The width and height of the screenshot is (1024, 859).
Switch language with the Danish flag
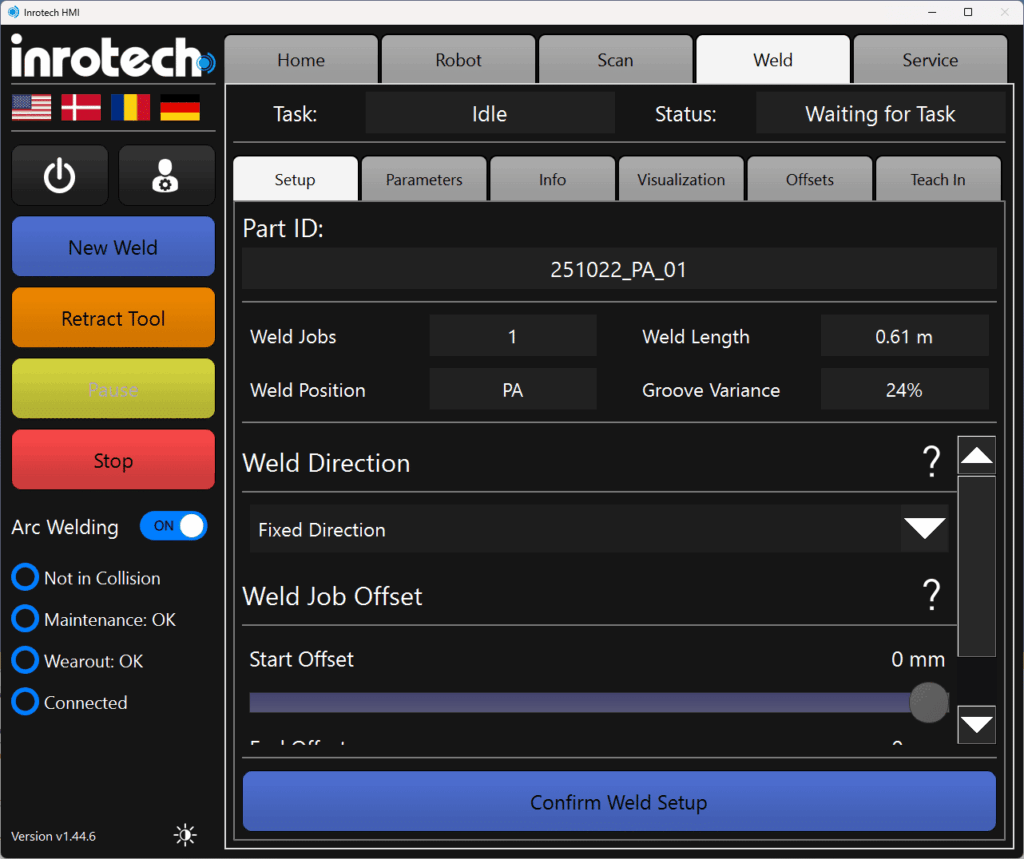(81, 108)
